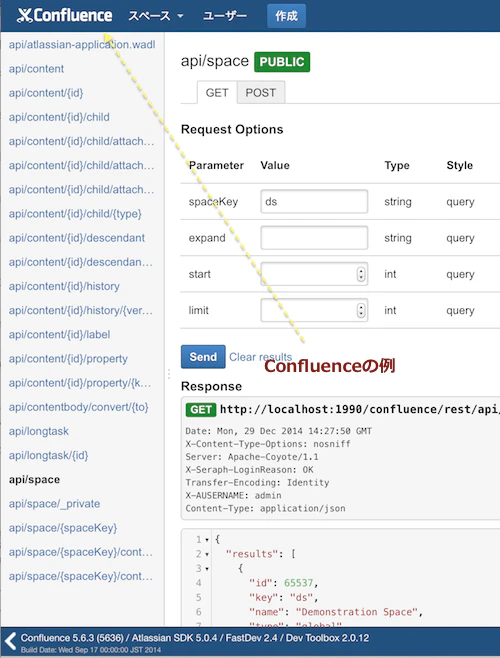Click the Request Options heading
Image resolution: width=500 pixels, height=658 pixels.
tap(232, 129)
